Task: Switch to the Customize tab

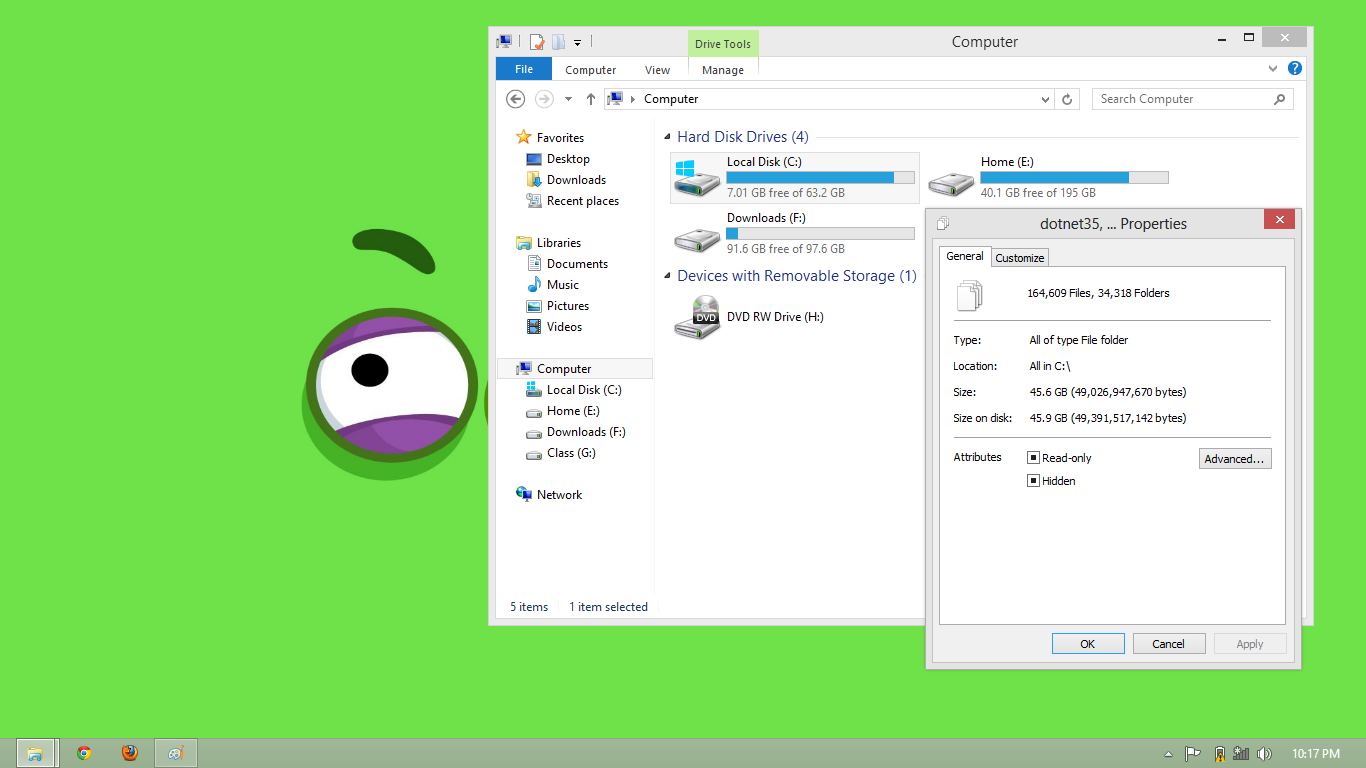Action: [1020, 258]
